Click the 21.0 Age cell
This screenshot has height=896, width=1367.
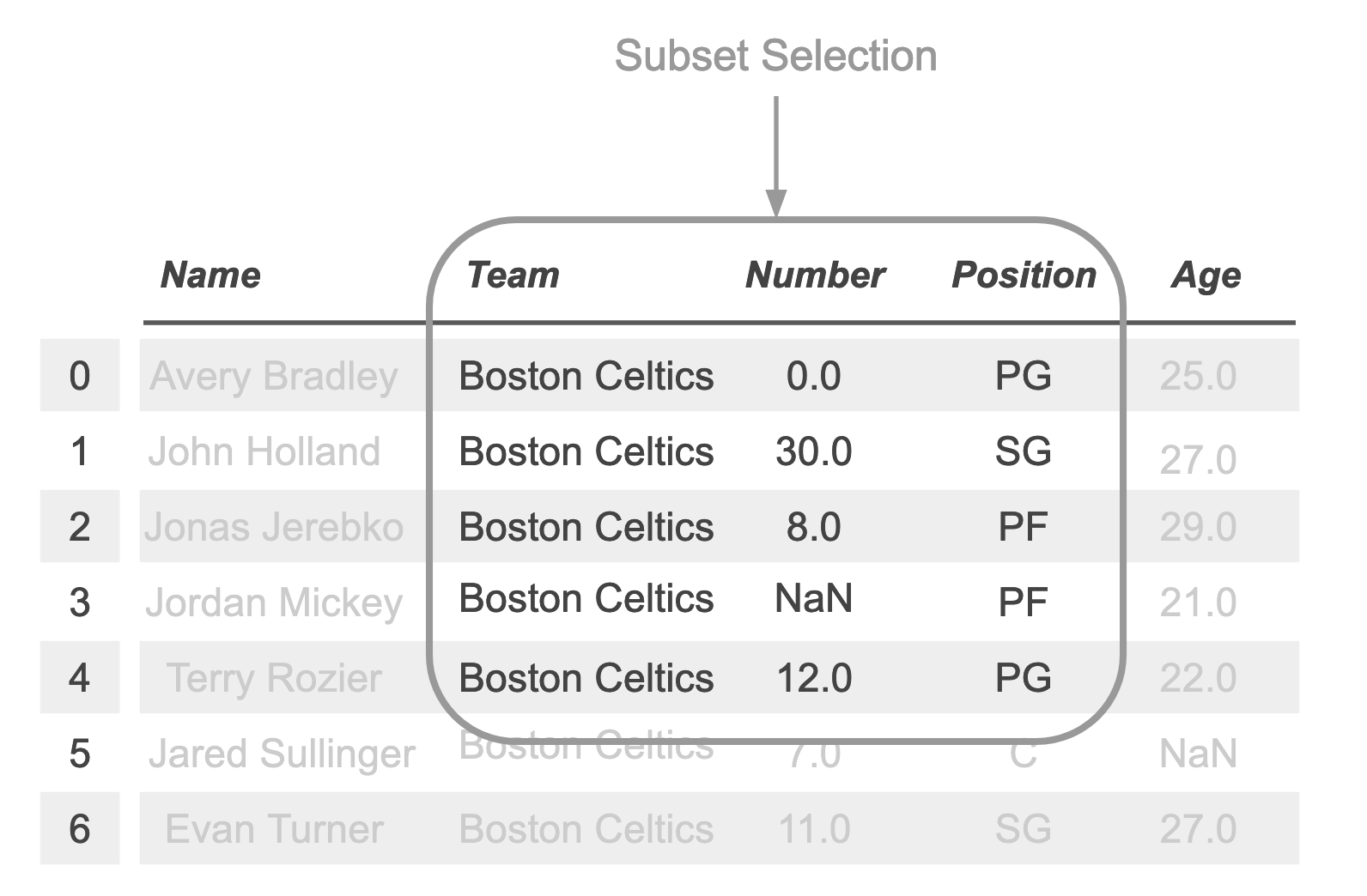pos(1198,602)
